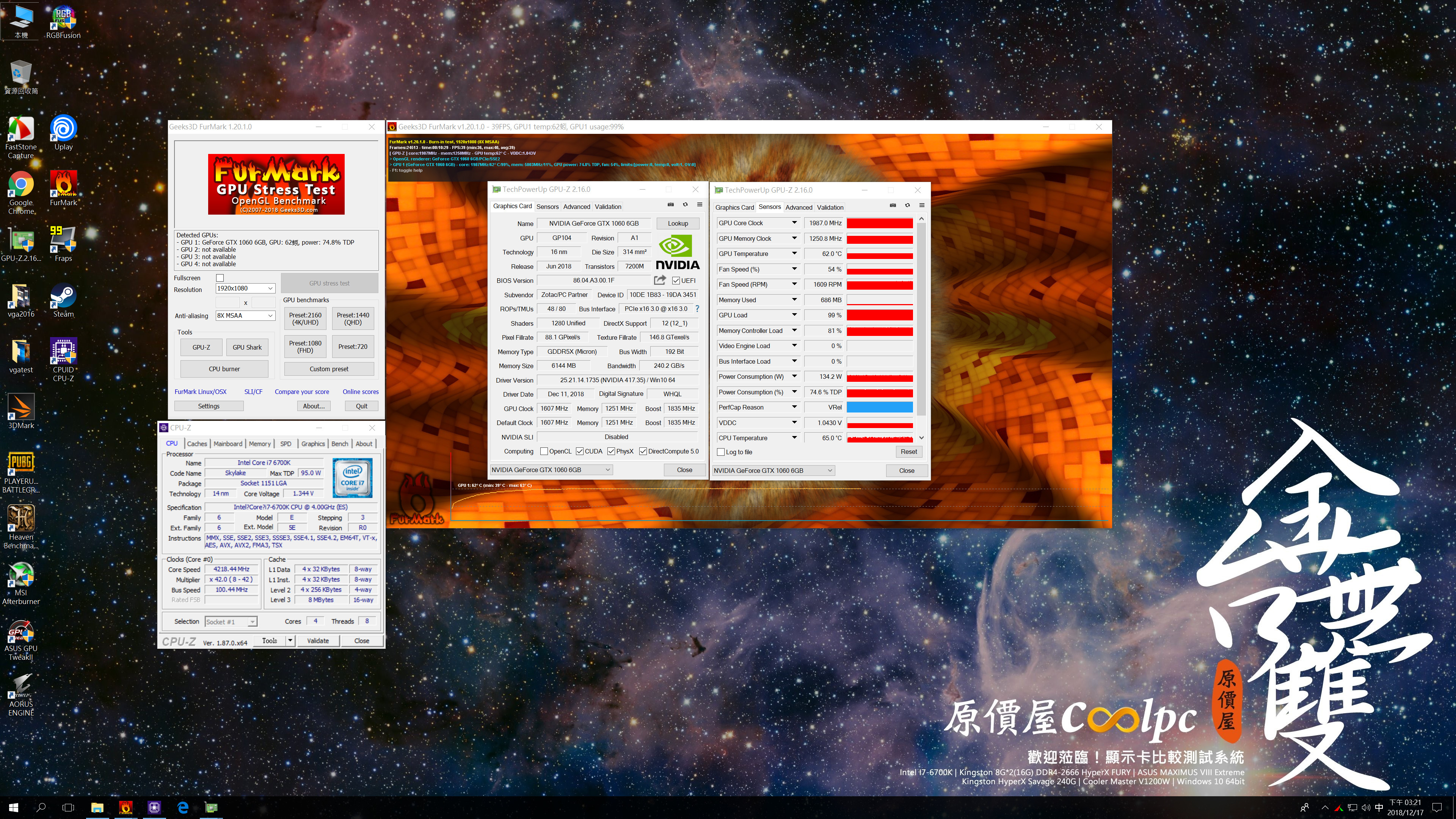Click Preset:2160 (4K/UHD) benchmark button

(x=305, y=319)
